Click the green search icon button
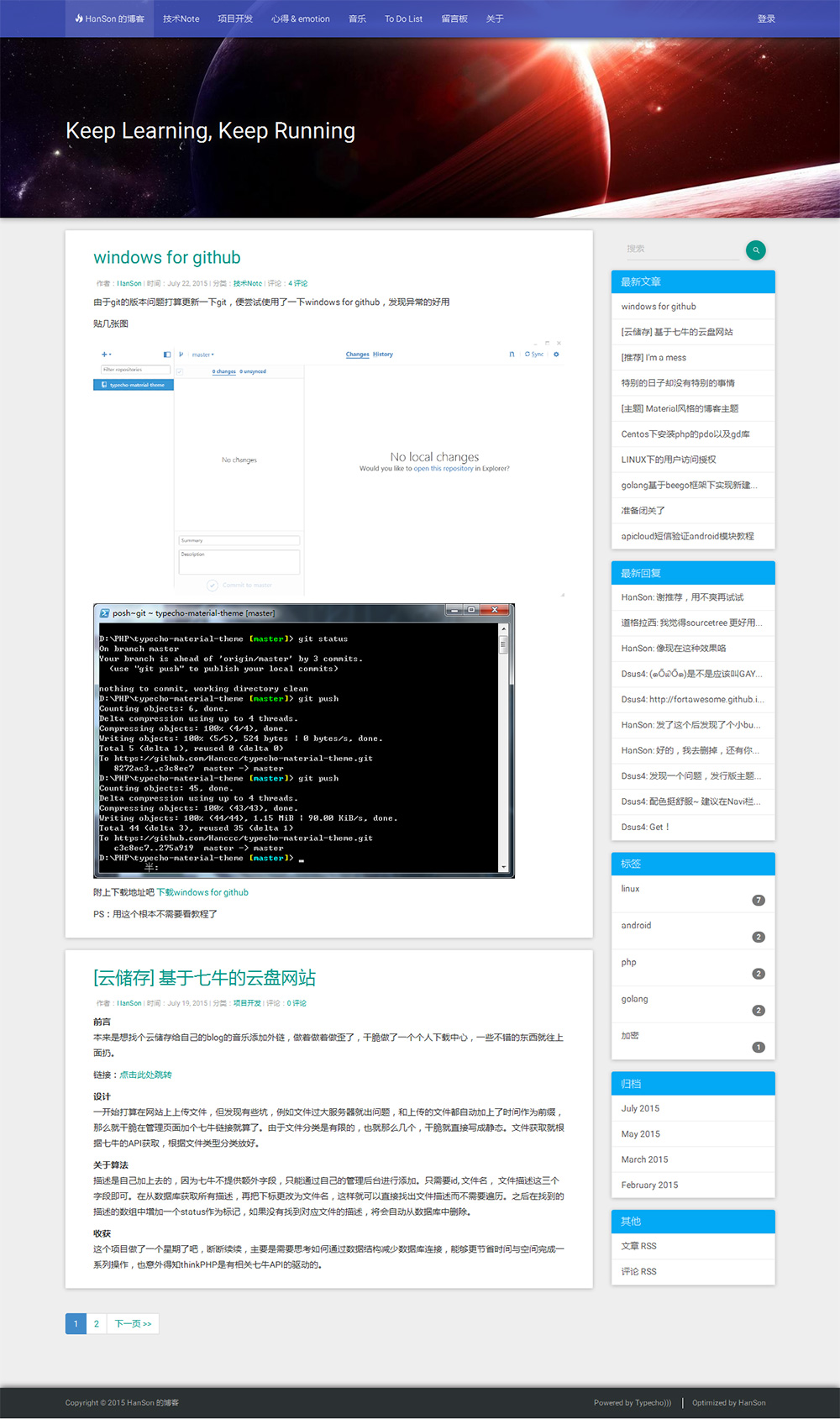Screen dimensions: 840x1419 click(756, 250)
